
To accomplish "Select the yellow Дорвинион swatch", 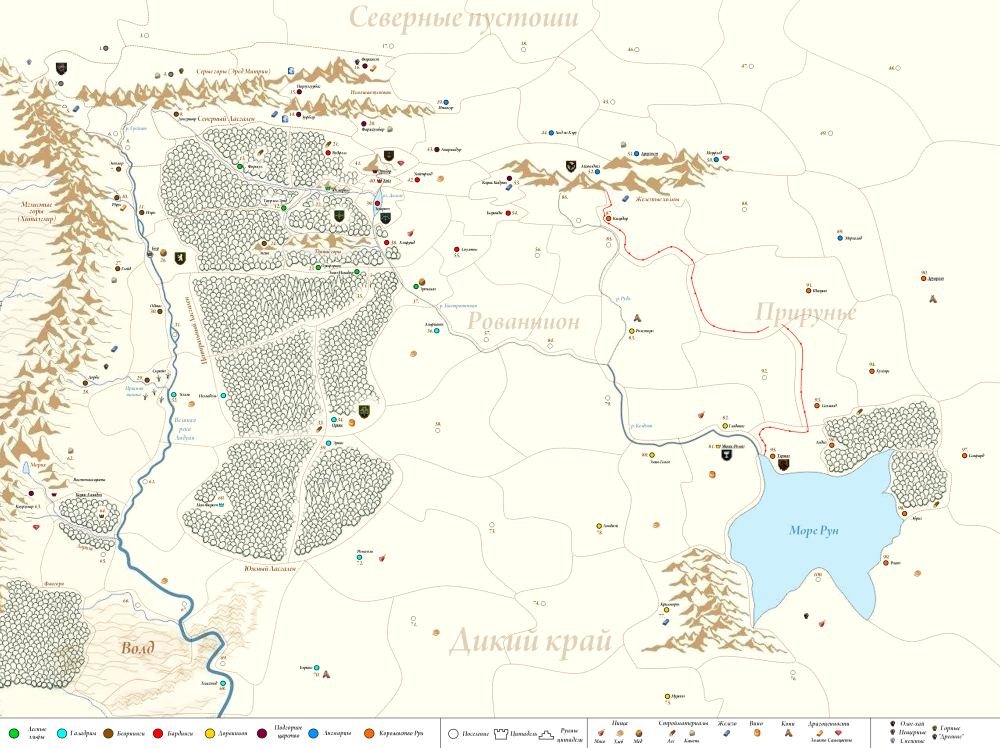I will (209, 733).
